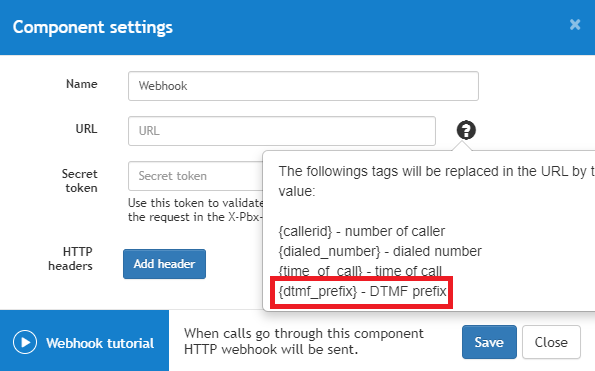Click the HTTP headers label
The height and width of the screenshot is (371, 595).
[x=71, y=259]
